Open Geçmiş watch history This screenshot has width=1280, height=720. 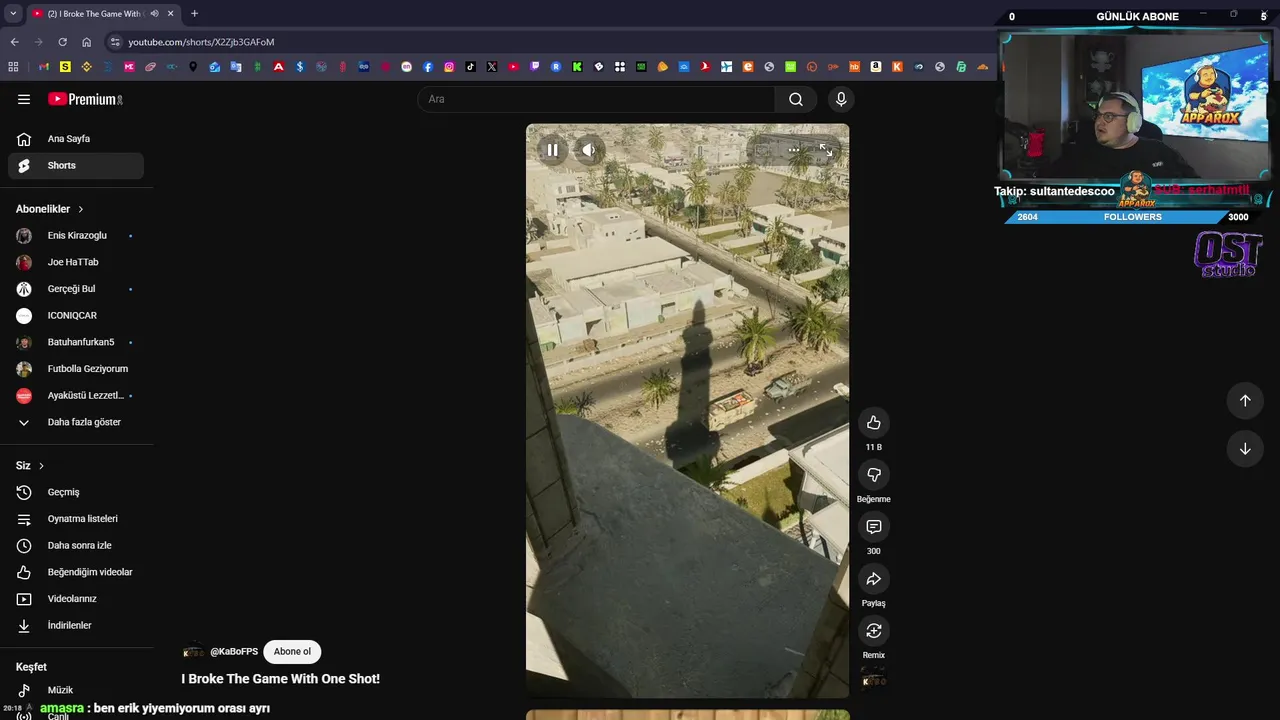point(76,492)
